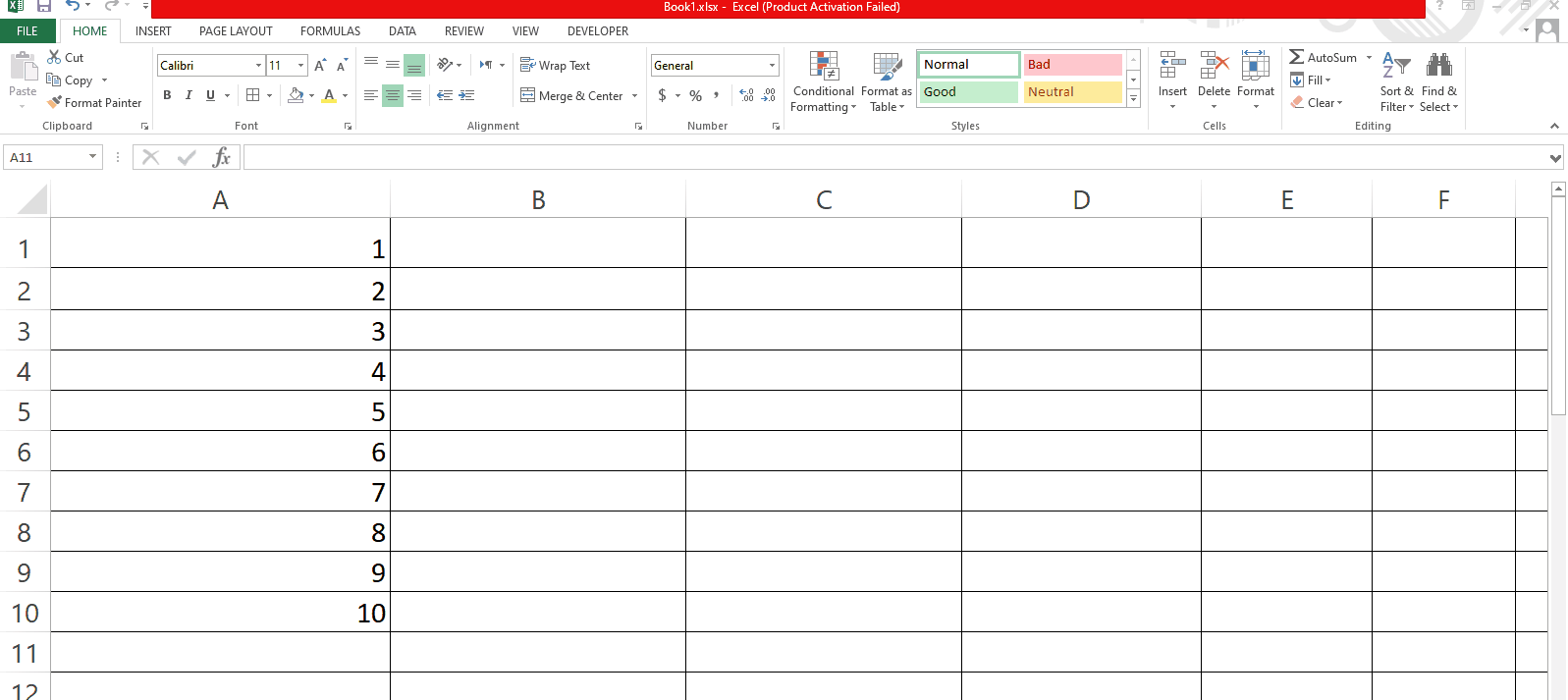Select column C header

(x=824, y=200)
